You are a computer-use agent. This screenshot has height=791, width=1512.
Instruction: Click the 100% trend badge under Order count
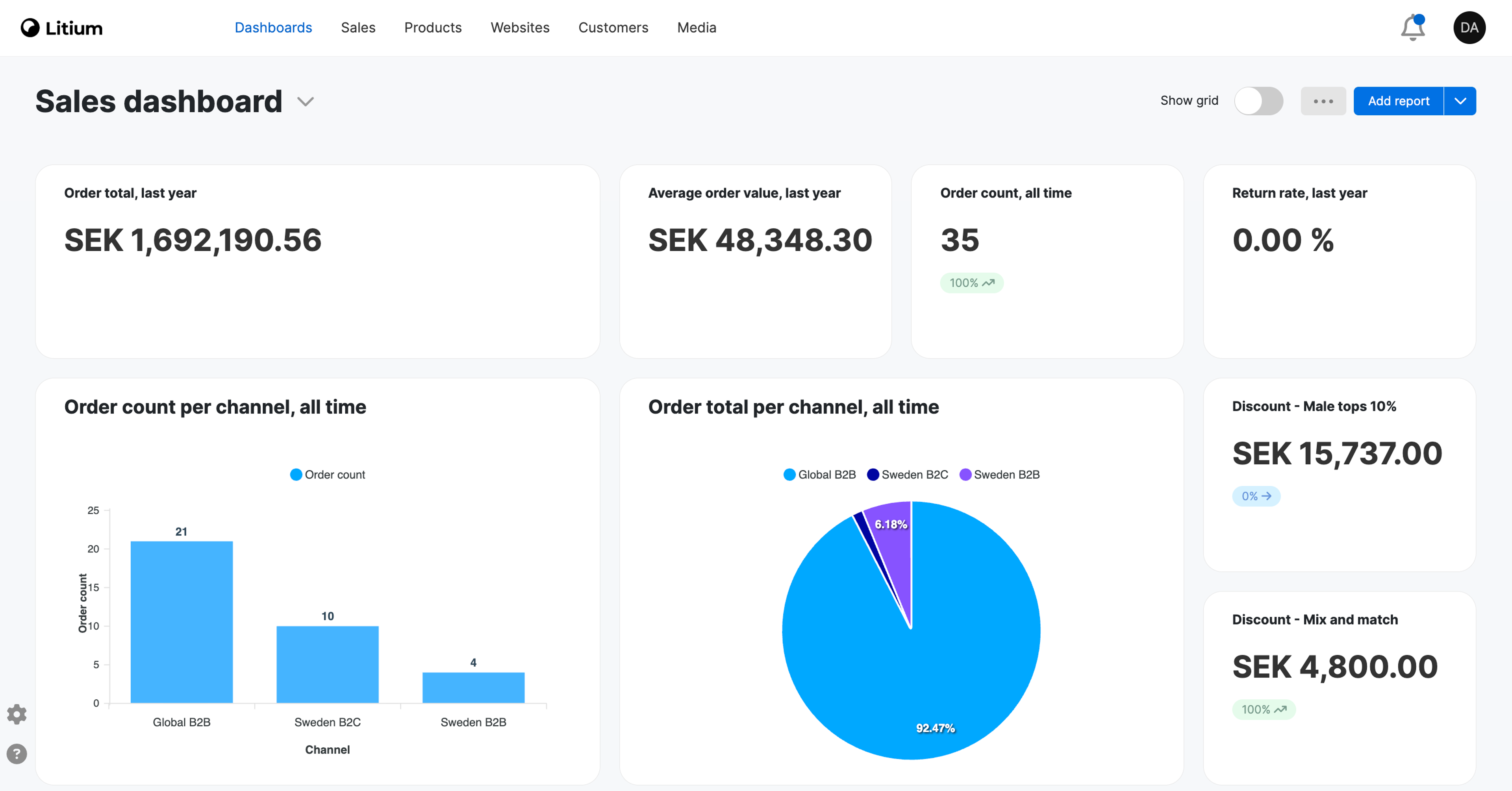[x=971, y=283]
